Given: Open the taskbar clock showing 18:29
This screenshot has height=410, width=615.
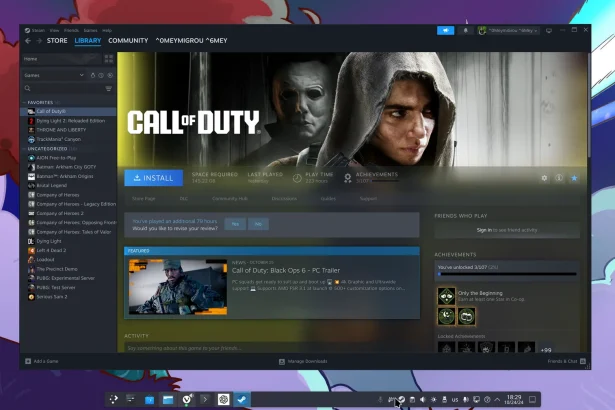Looking at the screenshot, I should click(514, 399).
